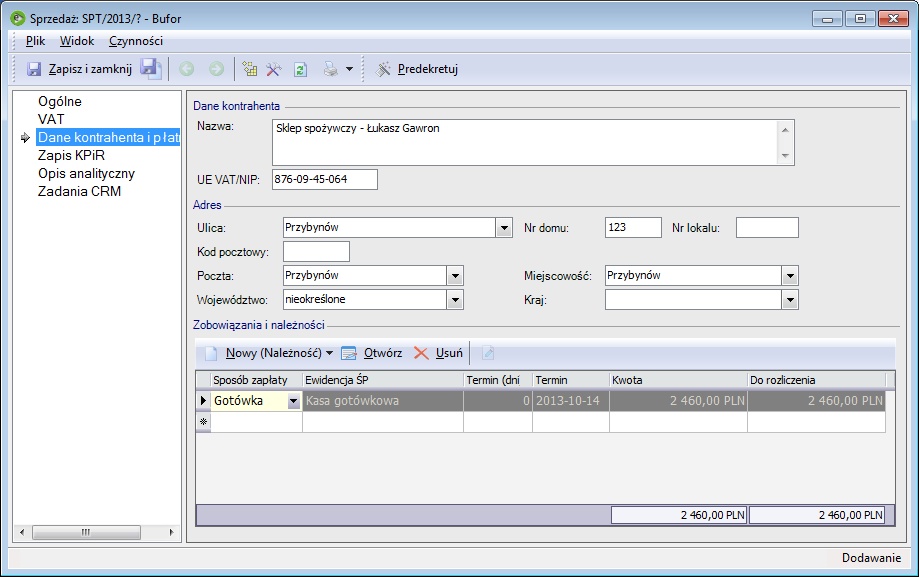Minimize the Sprzedaż window

click(827, 19)
